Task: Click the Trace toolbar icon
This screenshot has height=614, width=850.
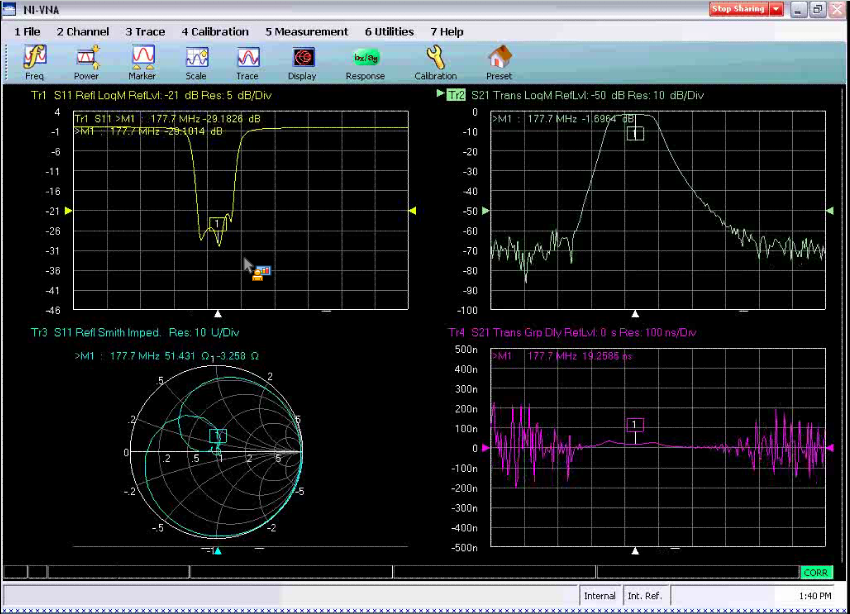Action: click(247, 62)
